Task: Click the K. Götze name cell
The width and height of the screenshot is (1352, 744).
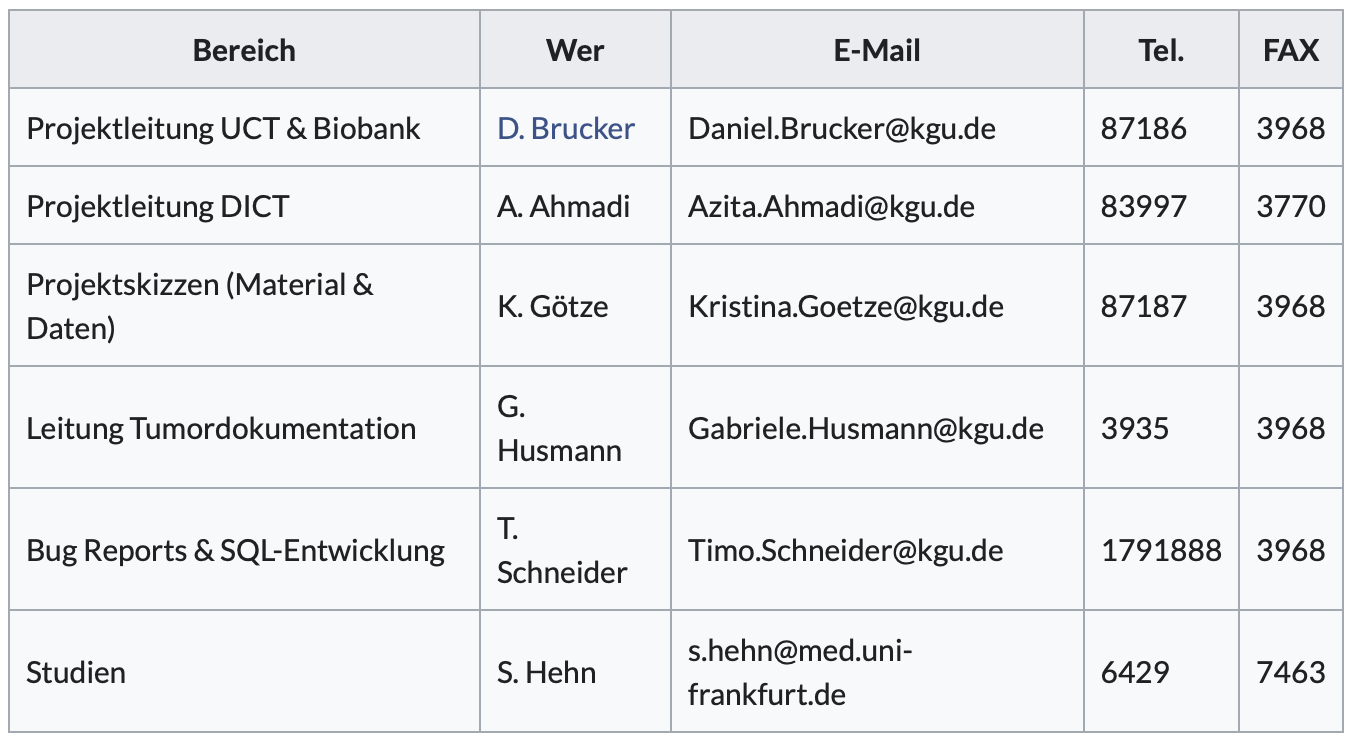Action: (x=575, y=306)
